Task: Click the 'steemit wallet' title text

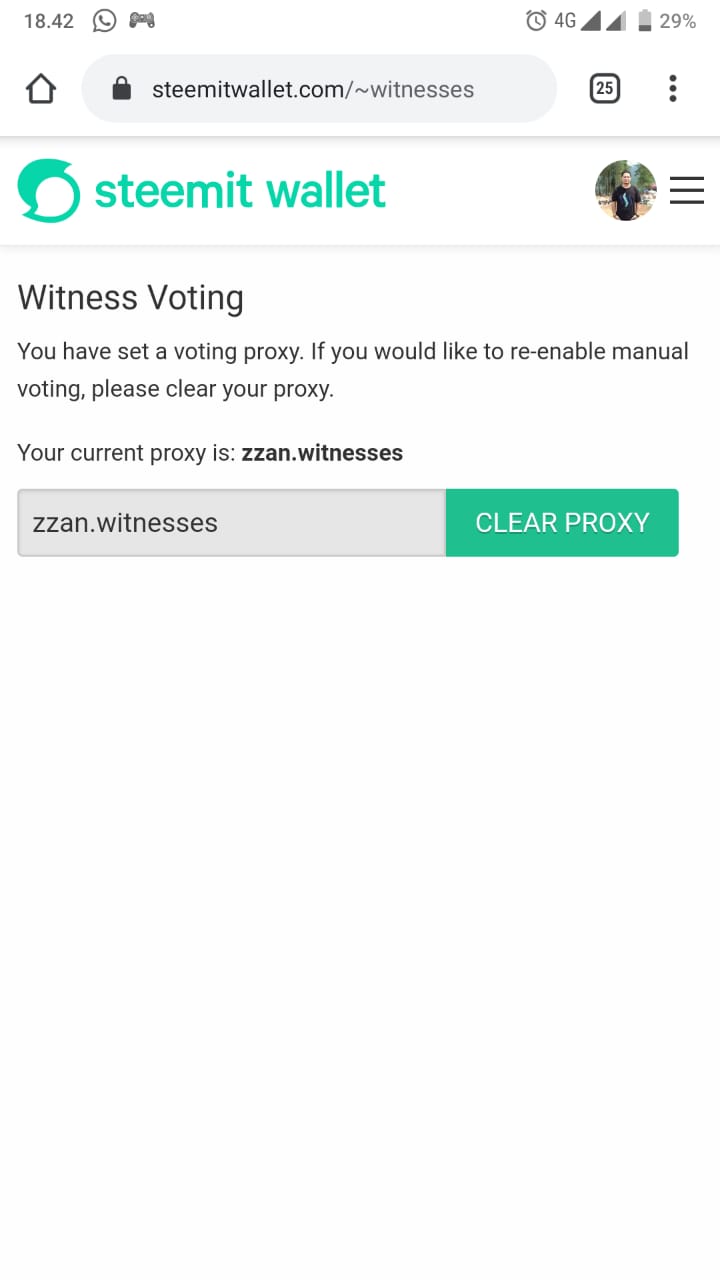Action: tap(240, 191)
